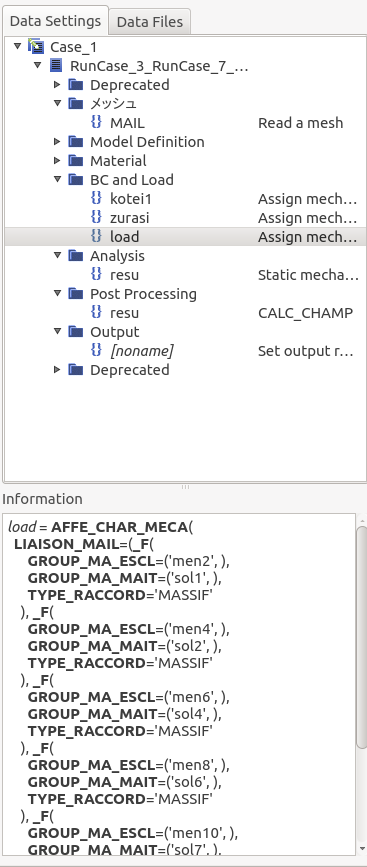367x867 pixels.
Task: Click the Model Definition folder icon
Action: tap(76, 142)
